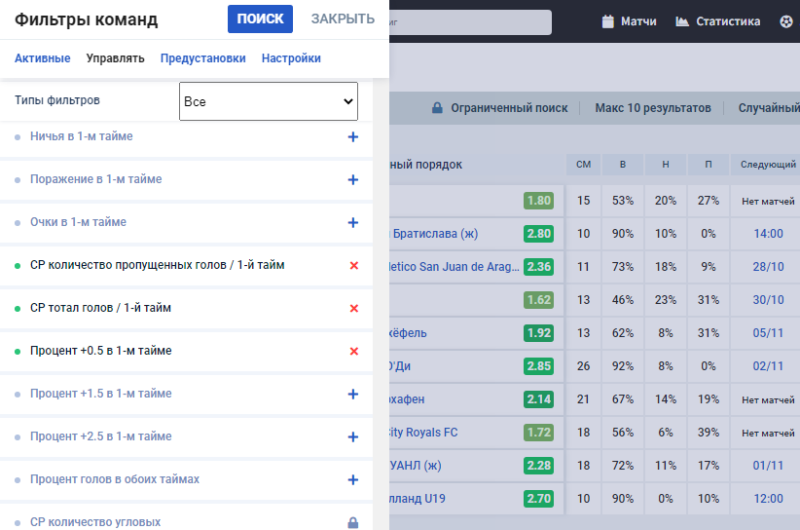Add 'Процент голов в обоих таймах' with plus icon
Screen dimensions: 800x530
tap(352, 480)
